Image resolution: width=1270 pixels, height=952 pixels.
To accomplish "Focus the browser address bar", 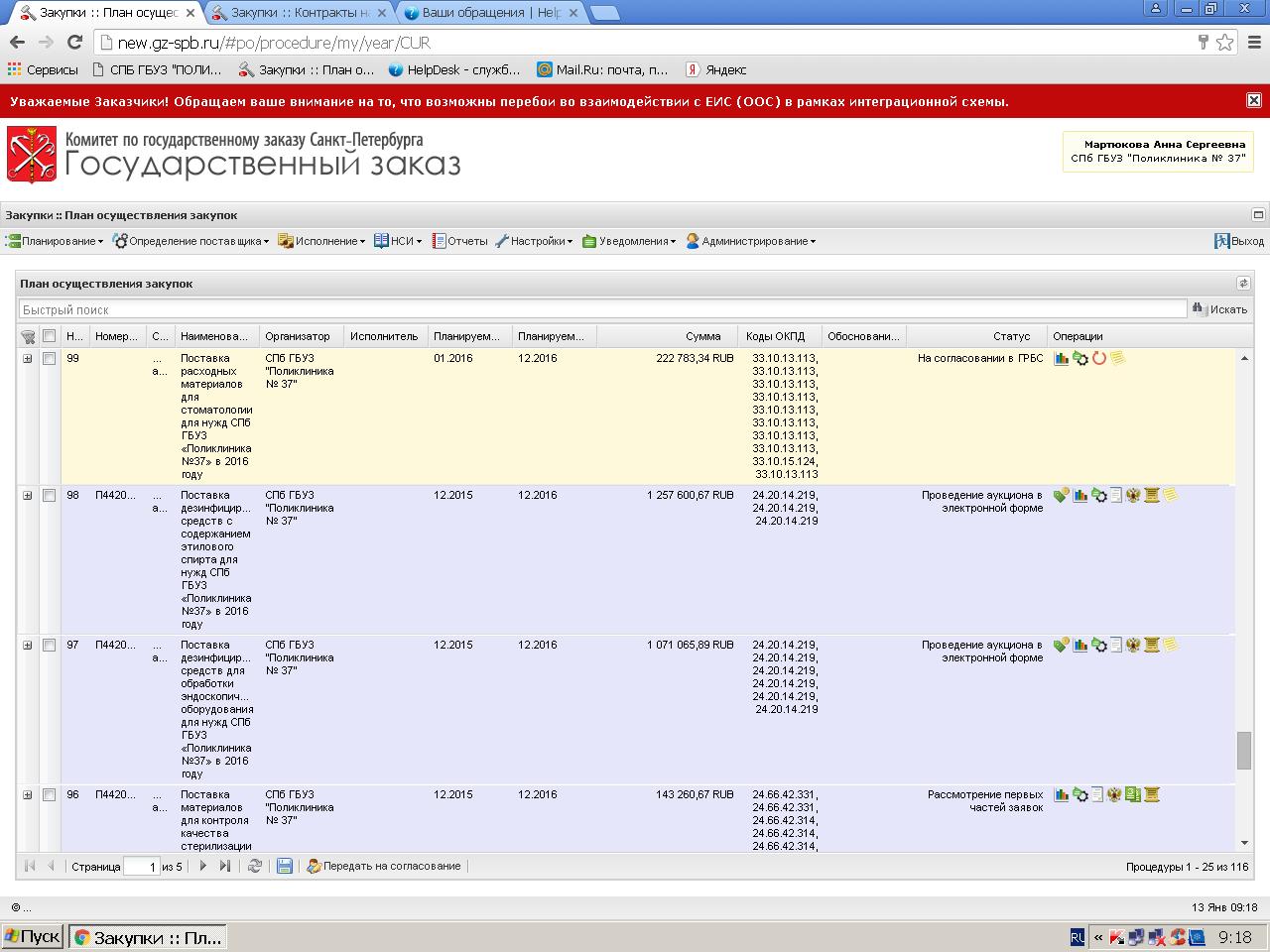I will click(x=645, y=43).
